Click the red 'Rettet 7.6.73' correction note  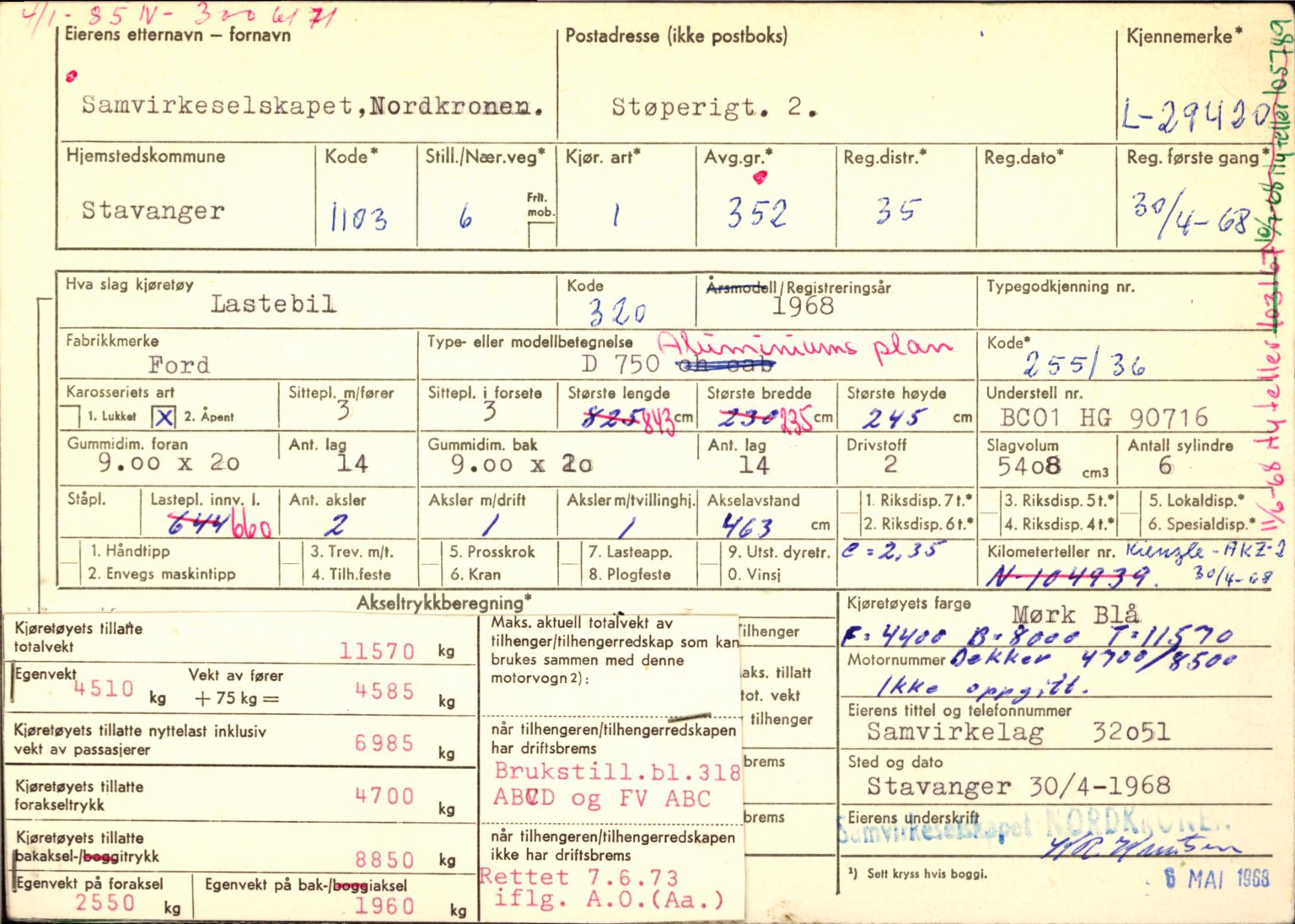click(x=578, y=877)
